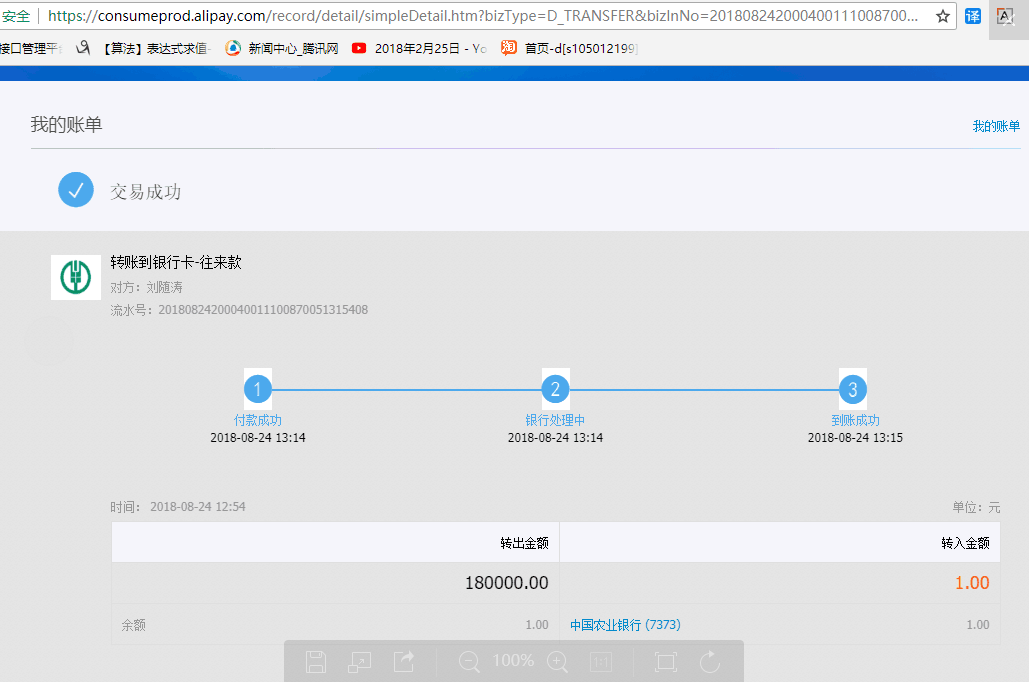The image size is (1029, 682).
Task: Click the enlarge-window icon in the viewer toolbar
Action: 359,662
